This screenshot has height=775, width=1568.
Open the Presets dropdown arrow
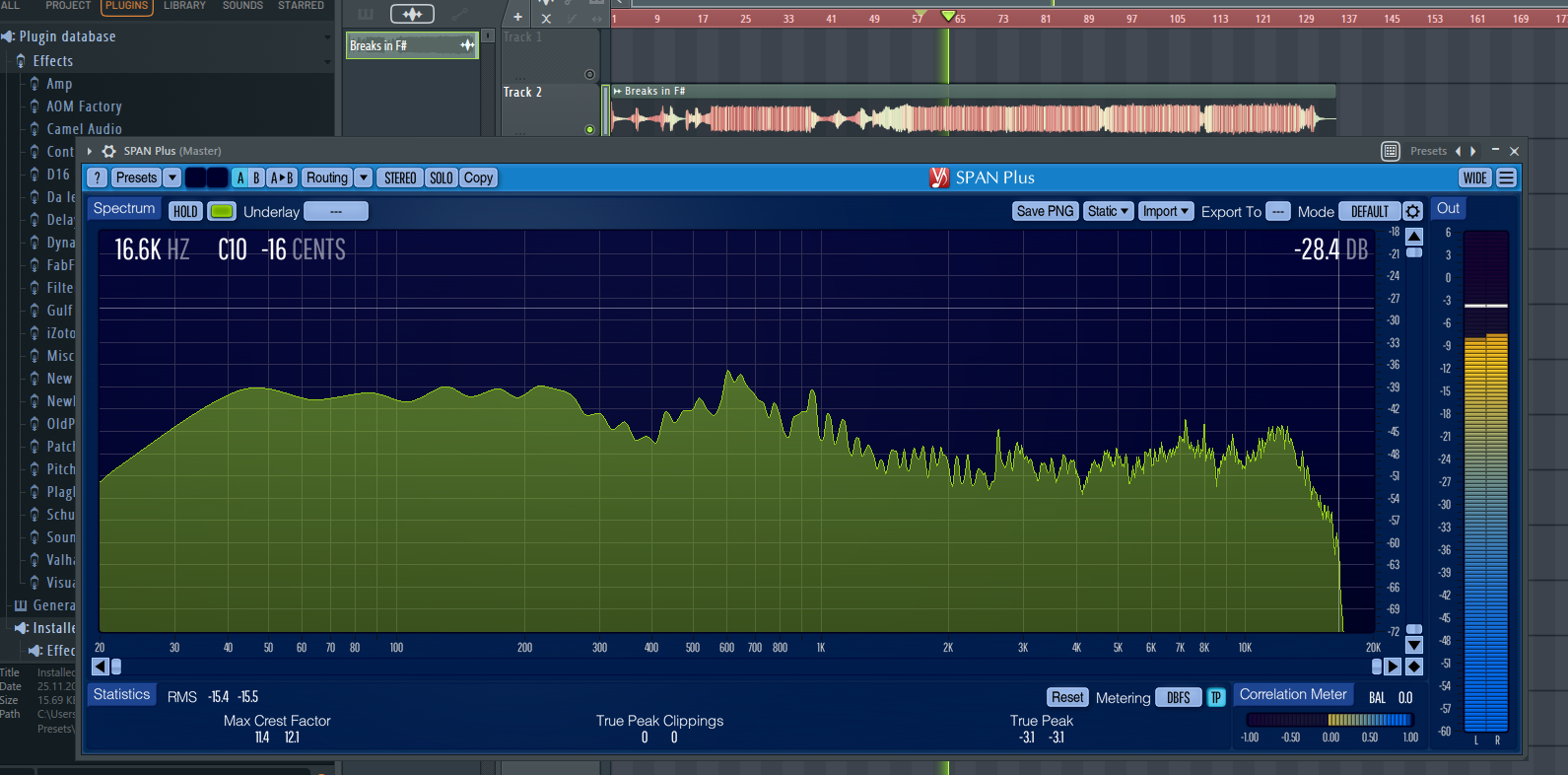[x=171, y=177]
